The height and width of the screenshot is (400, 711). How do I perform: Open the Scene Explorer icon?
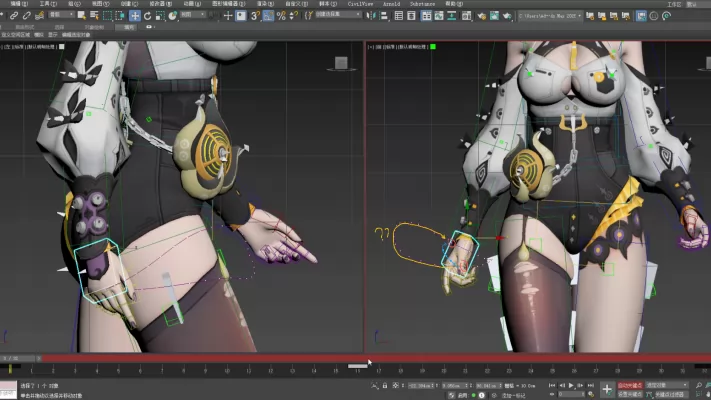[399, 16]
